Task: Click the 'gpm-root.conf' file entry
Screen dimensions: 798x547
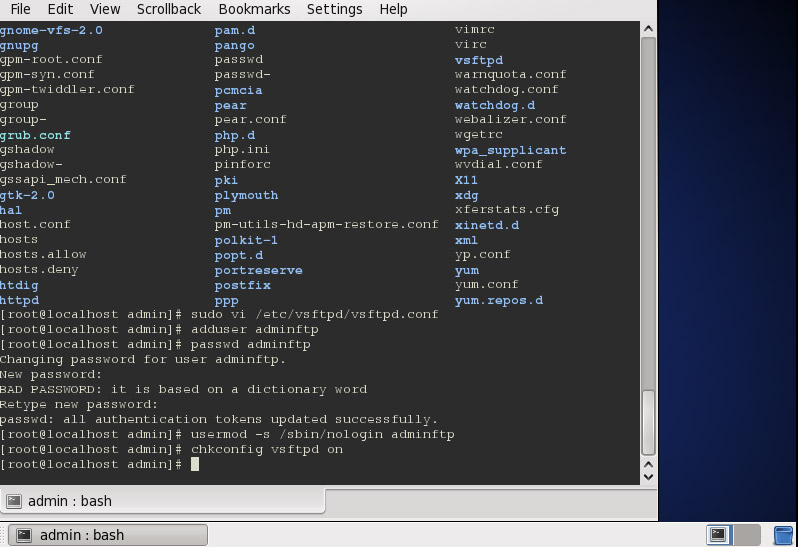Action: [x=51, y=60]
